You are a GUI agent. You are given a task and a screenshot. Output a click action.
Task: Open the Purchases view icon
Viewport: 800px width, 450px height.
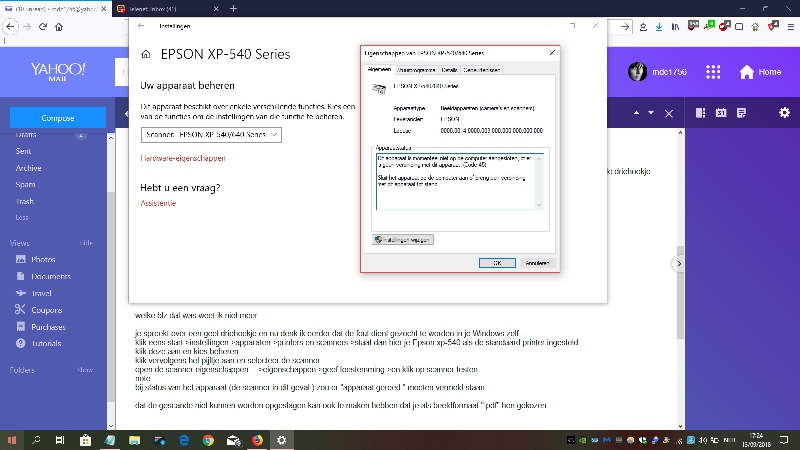pos(20,327)
